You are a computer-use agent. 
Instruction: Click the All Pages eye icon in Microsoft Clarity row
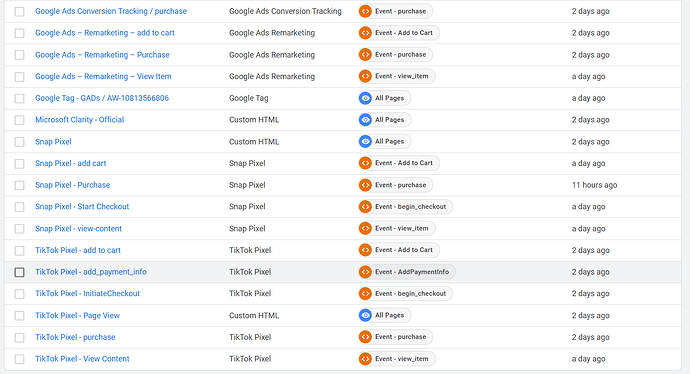[x=365, y=120]
